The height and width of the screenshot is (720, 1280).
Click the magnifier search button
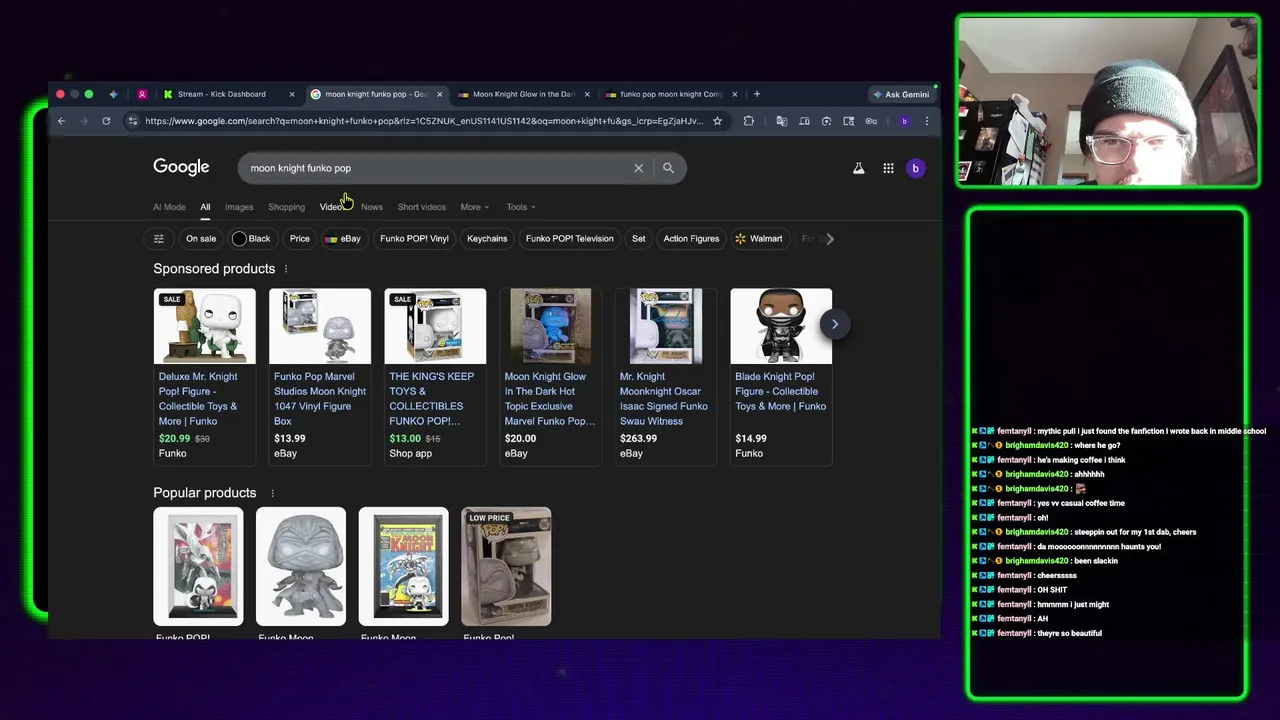tap(668, 168)
